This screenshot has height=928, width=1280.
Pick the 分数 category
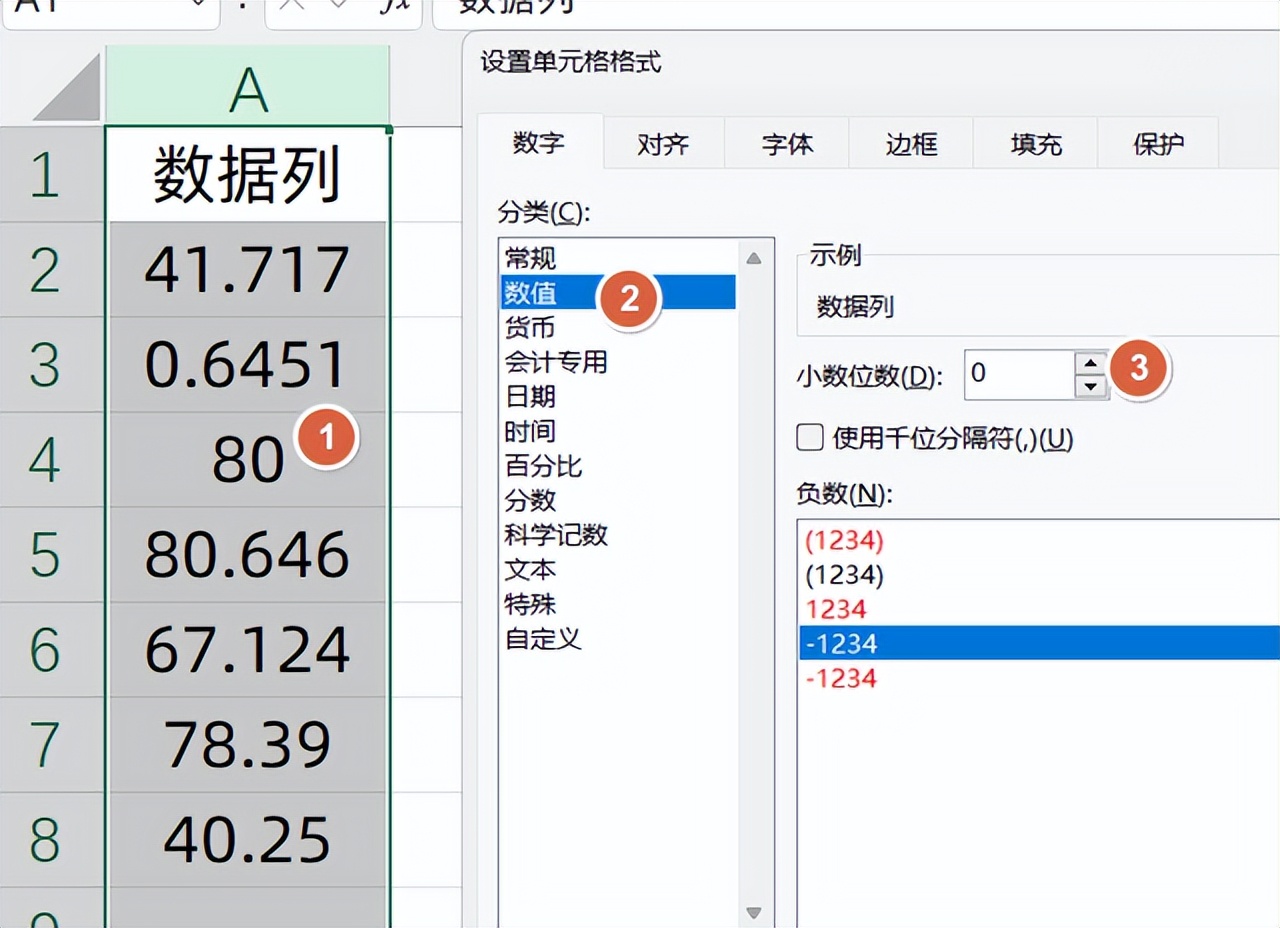click(618, 500)
